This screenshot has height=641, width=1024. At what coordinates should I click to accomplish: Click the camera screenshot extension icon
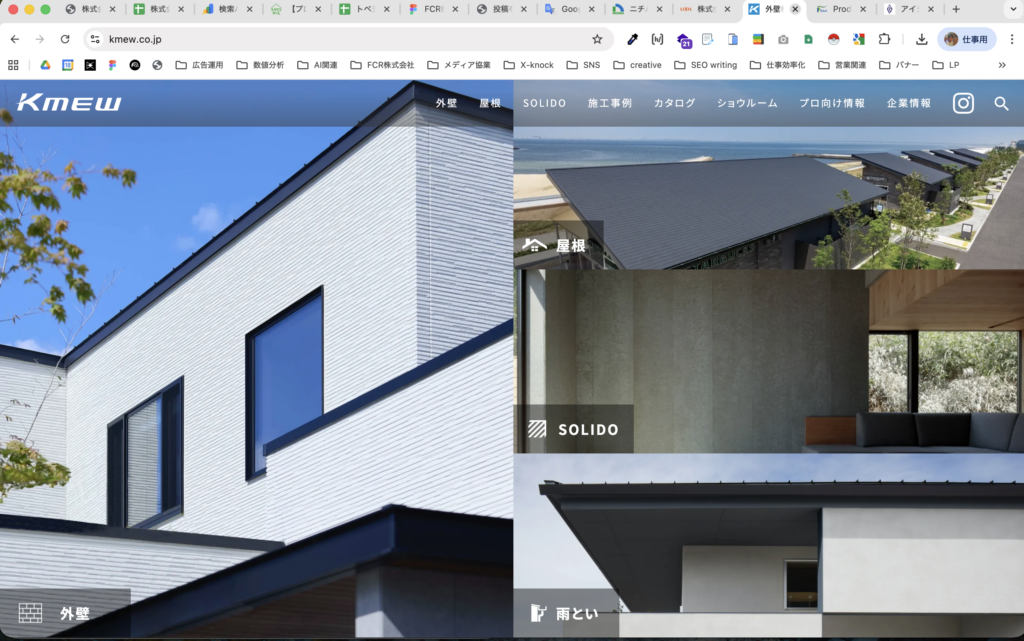coord(783,39)
